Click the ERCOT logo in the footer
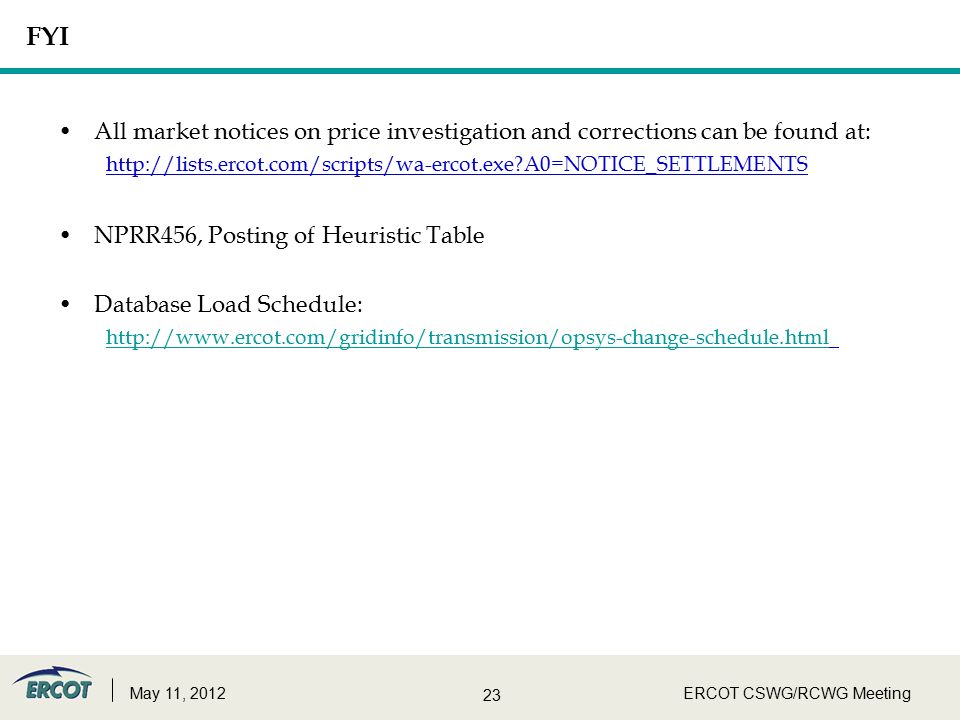Screen dimensions: 960x720 (53, 684)
